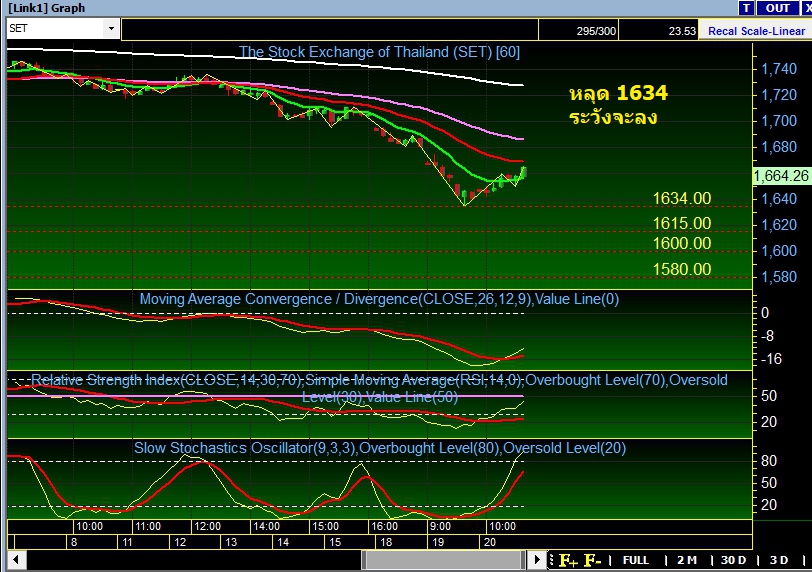Click the 1615.00 support level label

click(682, 223)
